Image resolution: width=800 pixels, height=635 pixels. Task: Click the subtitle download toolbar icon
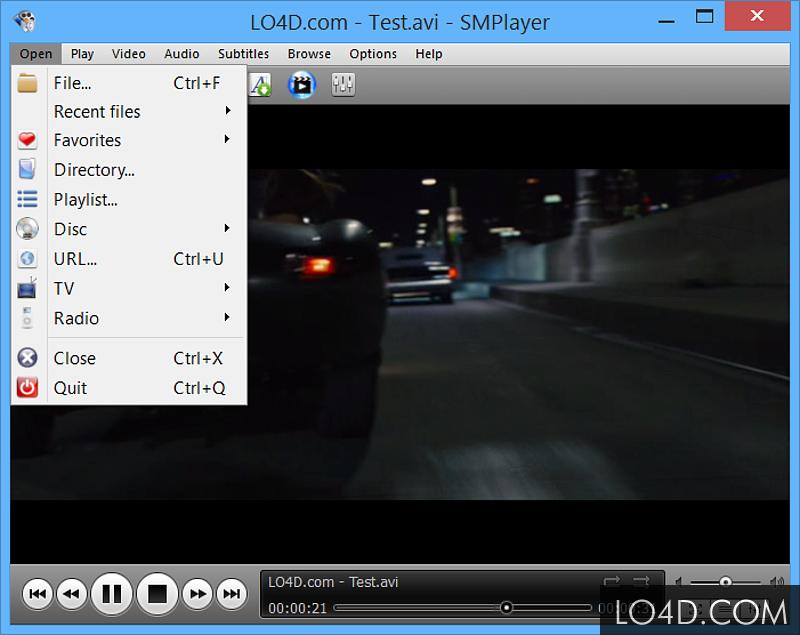click(260, 85)
